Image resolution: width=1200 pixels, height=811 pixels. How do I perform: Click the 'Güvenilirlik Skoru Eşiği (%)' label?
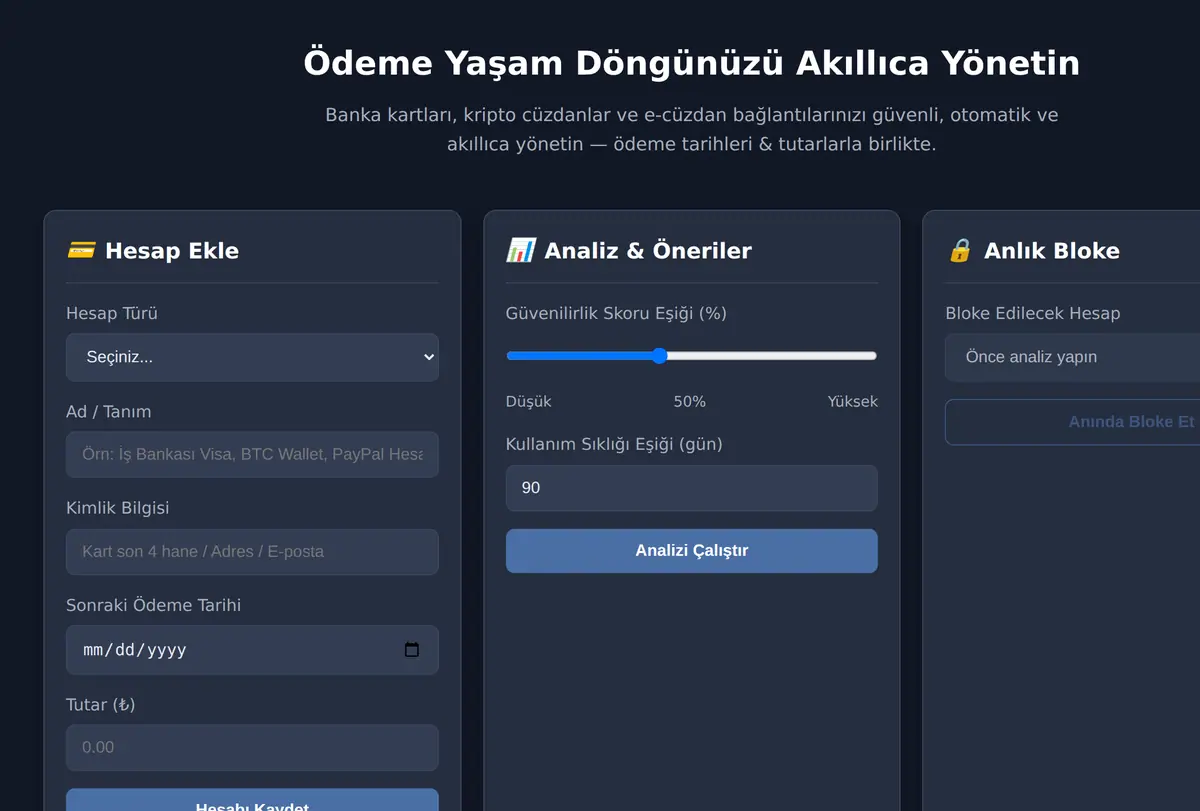[x=616, y=313]
